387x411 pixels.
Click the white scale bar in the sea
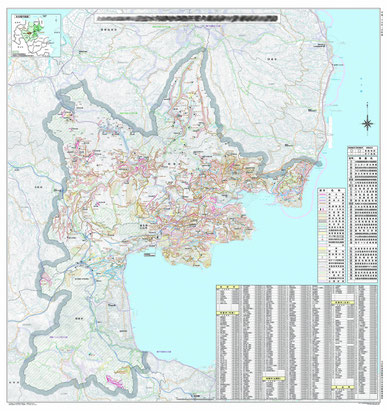point(330,132)
